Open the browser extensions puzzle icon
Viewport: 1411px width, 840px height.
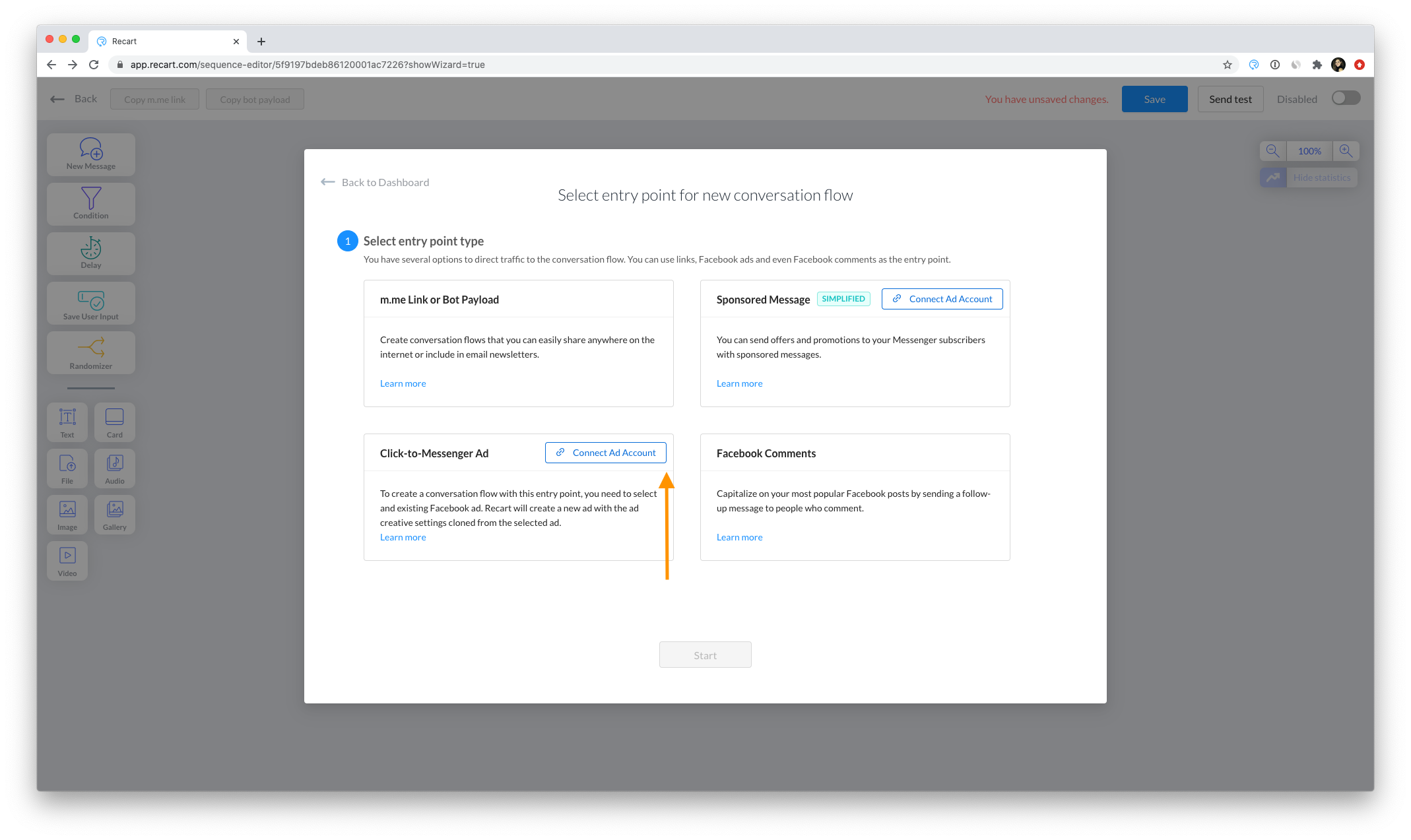(x=1317, y=65)
